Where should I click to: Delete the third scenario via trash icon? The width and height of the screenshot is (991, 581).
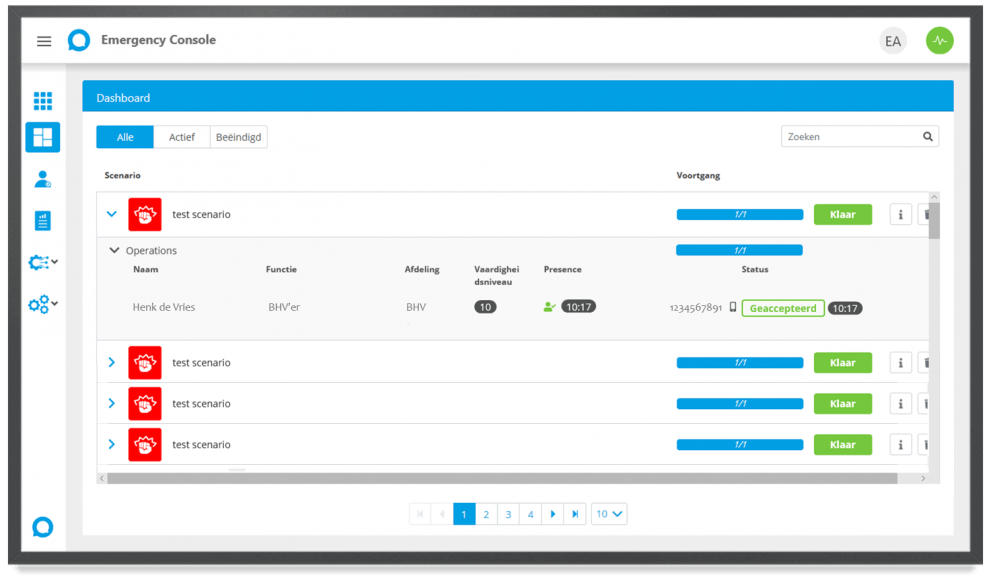tap(925, 403)
